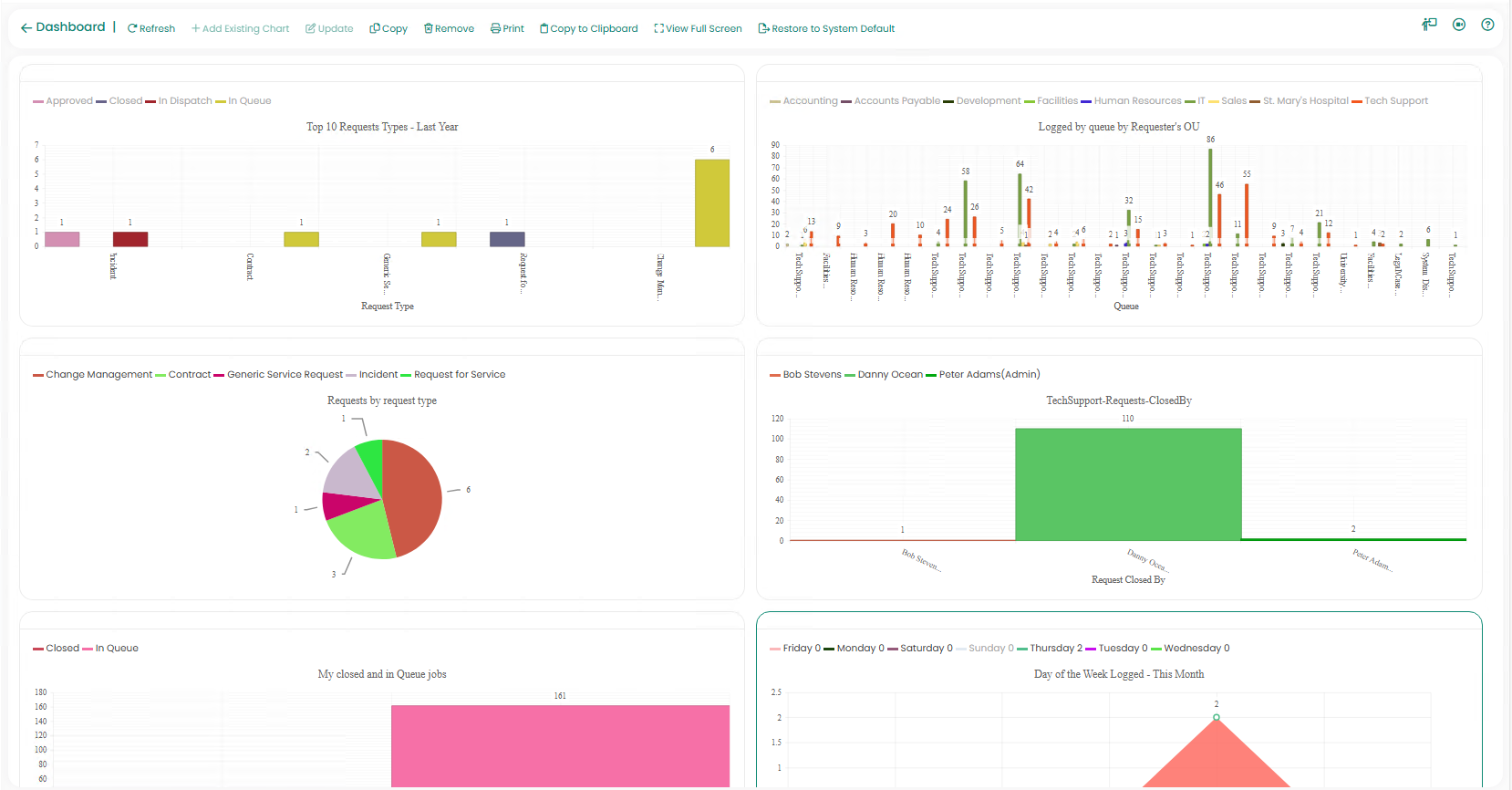
Task: Click the Remove trash icon
Action: [428, 29]
